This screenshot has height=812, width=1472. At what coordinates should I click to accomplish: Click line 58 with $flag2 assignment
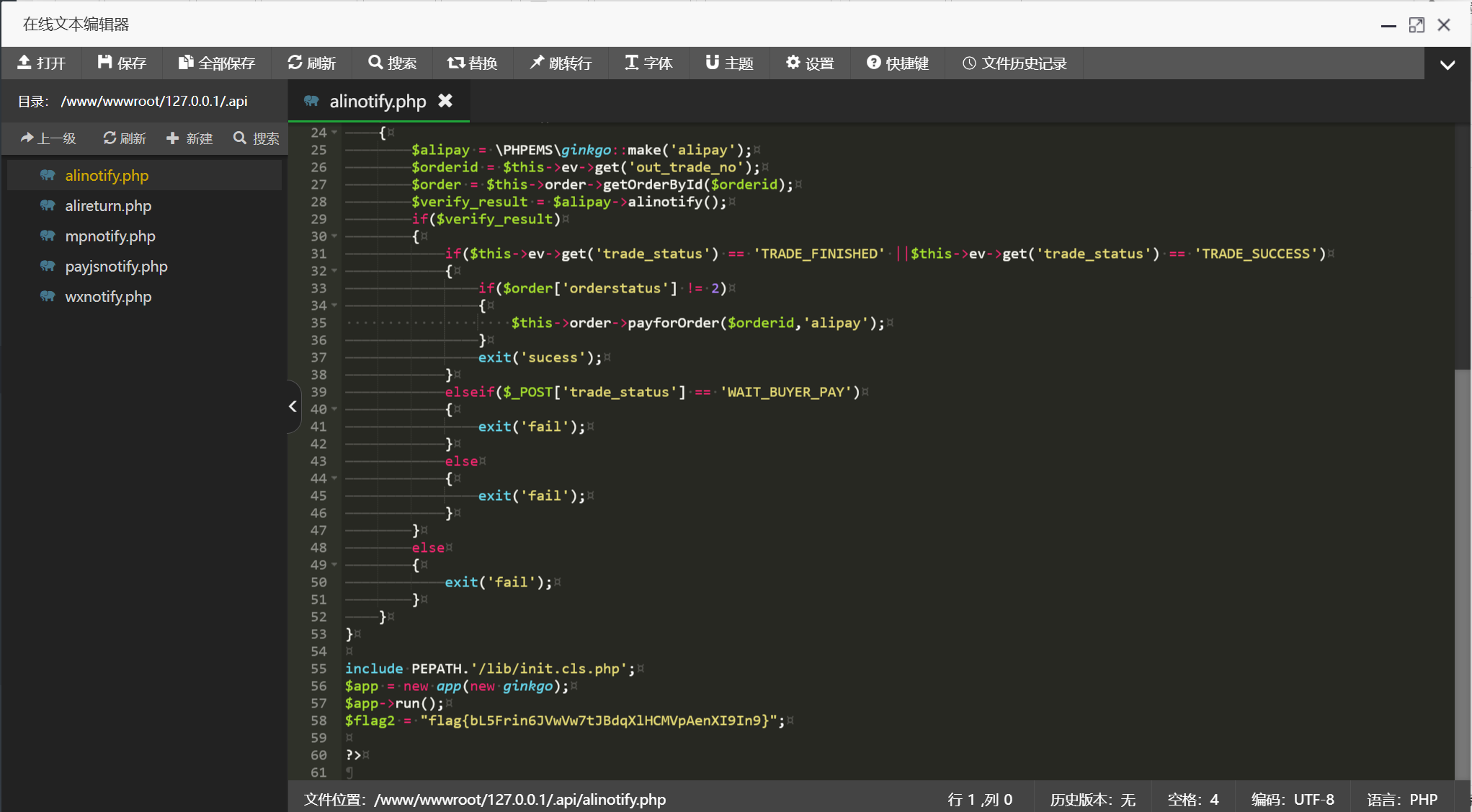[x=565, y=720]
